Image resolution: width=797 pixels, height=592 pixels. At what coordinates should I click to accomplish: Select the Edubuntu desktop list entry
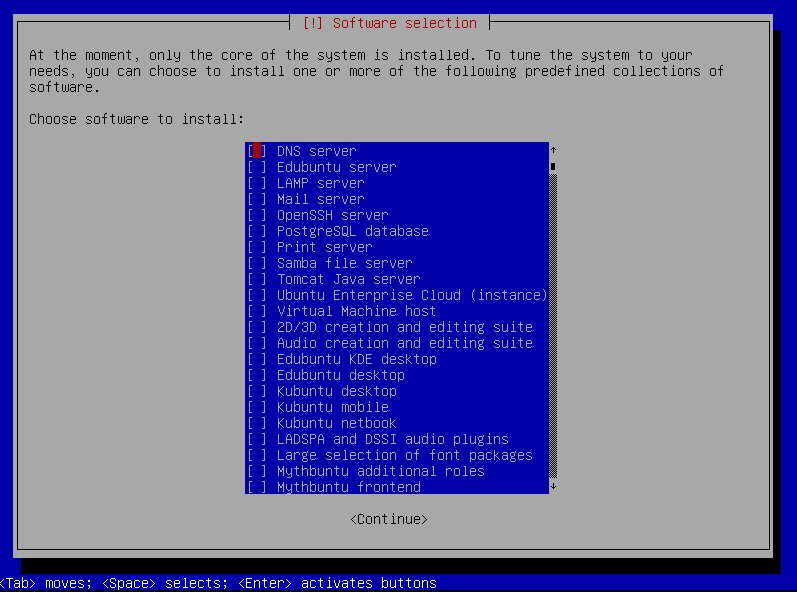[397, 375]
